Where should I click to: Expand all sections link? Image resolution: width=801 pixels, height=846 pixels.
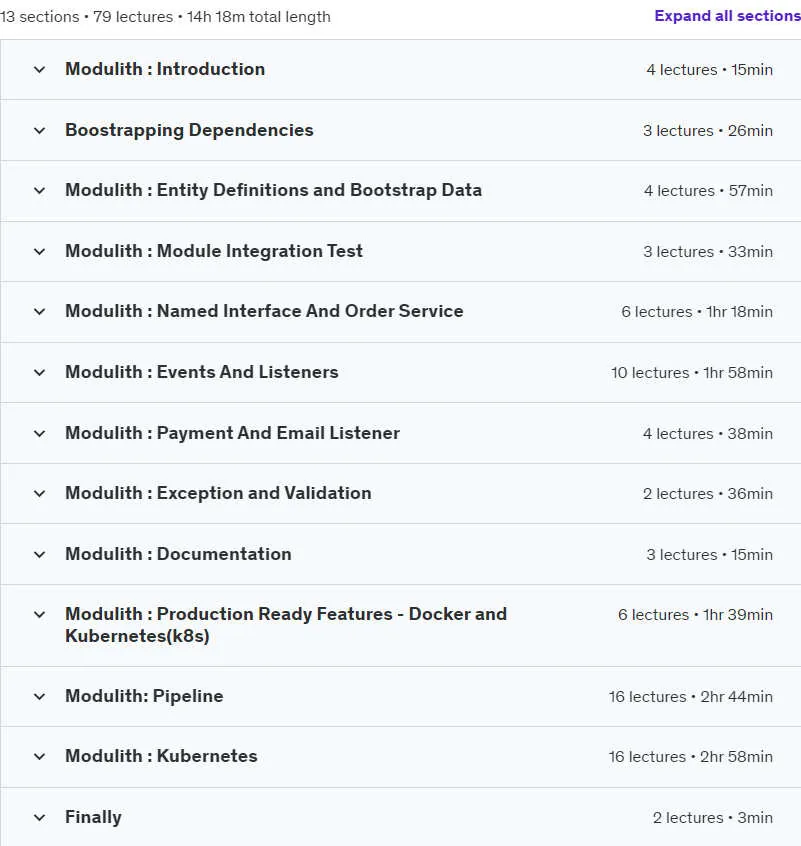tap(727, 16)
